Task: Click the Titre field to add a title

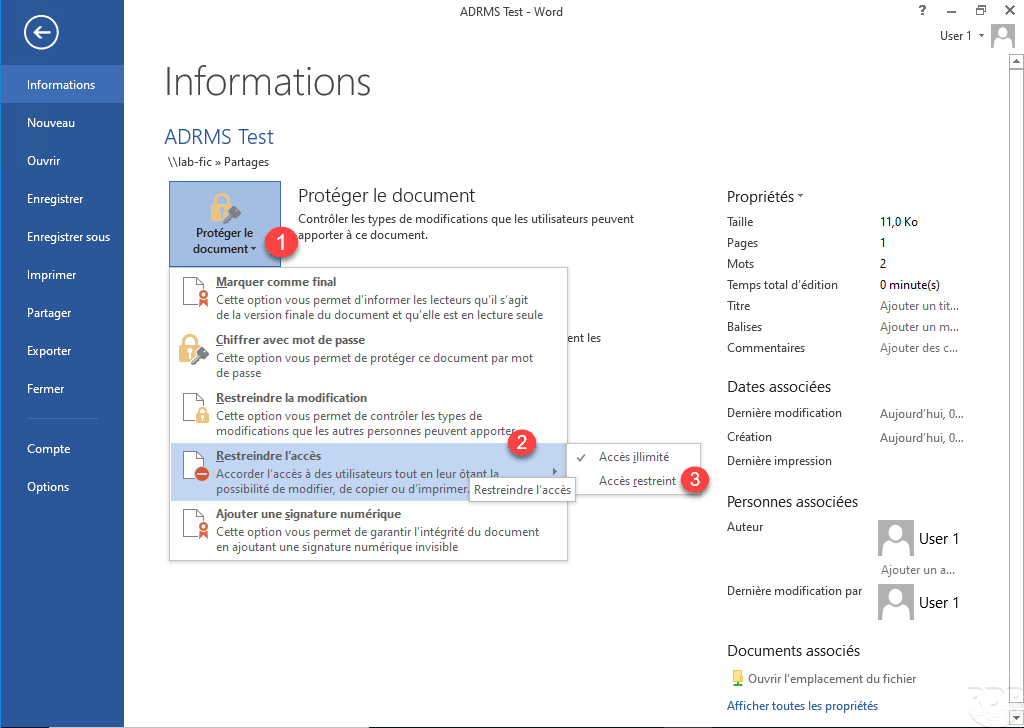Action: click(x=920, y=306)
